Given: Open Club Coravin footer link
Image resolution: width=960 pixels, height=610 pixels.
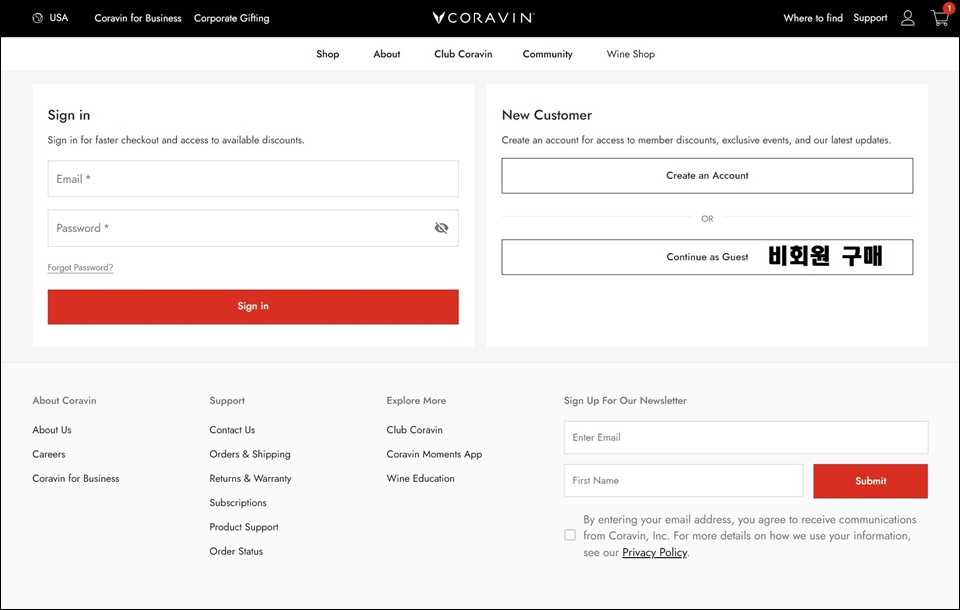Looking at the screenshot, I should tap(414, 430).
